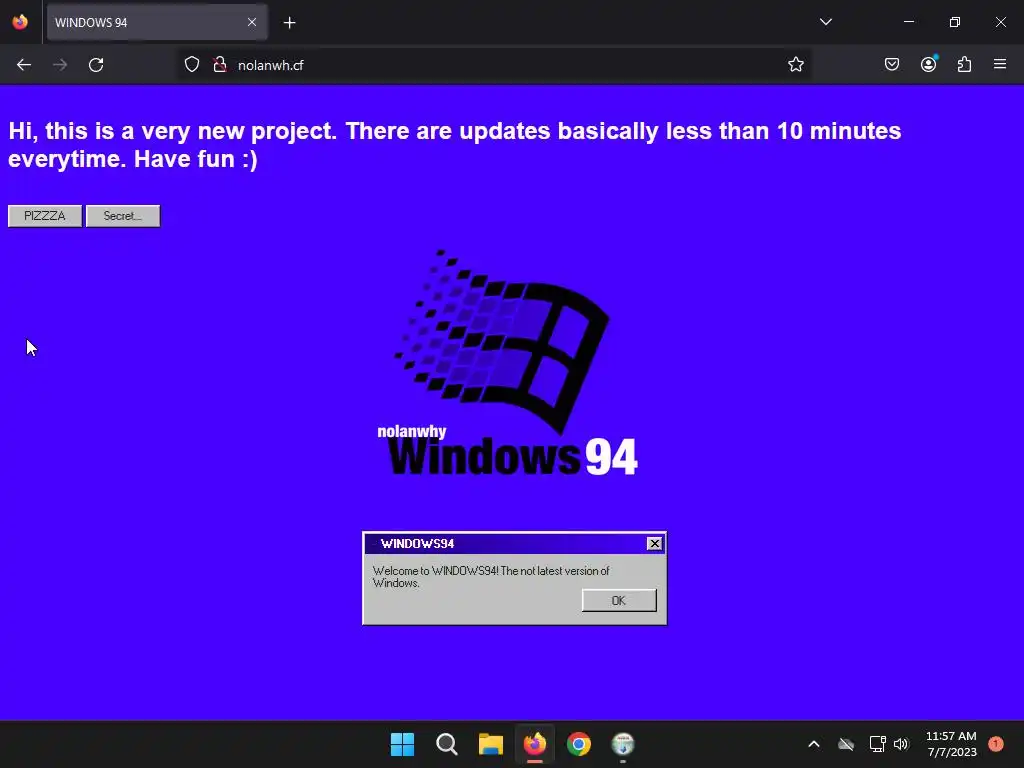1024x768 pixels.
Task: Close the WINDOWS94 dialog with X
Action: [654, 544]
